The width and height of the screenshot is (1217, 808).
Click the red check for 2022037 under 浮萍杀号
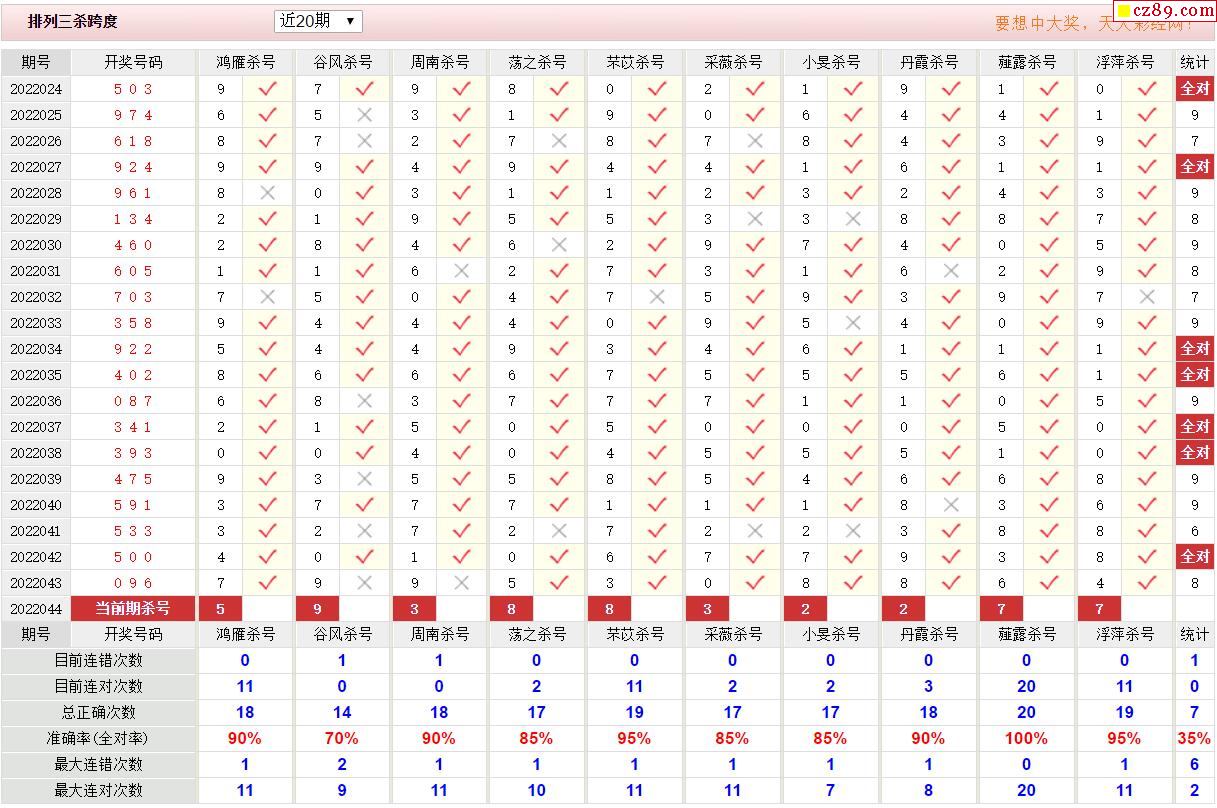pos(1147,427)
